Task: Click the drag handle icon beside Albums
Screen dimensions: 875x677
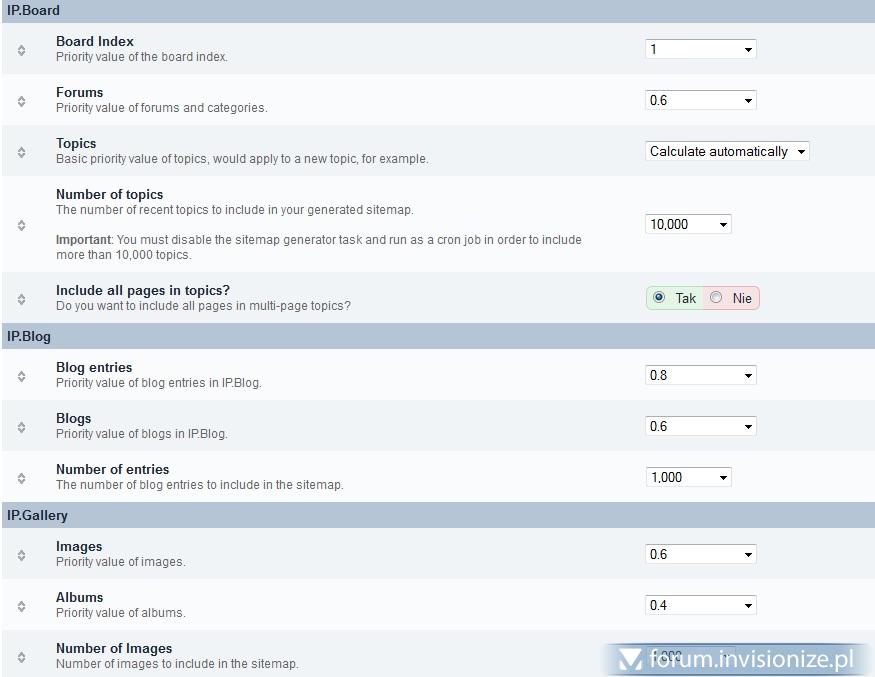Action: tap(22, 606)
